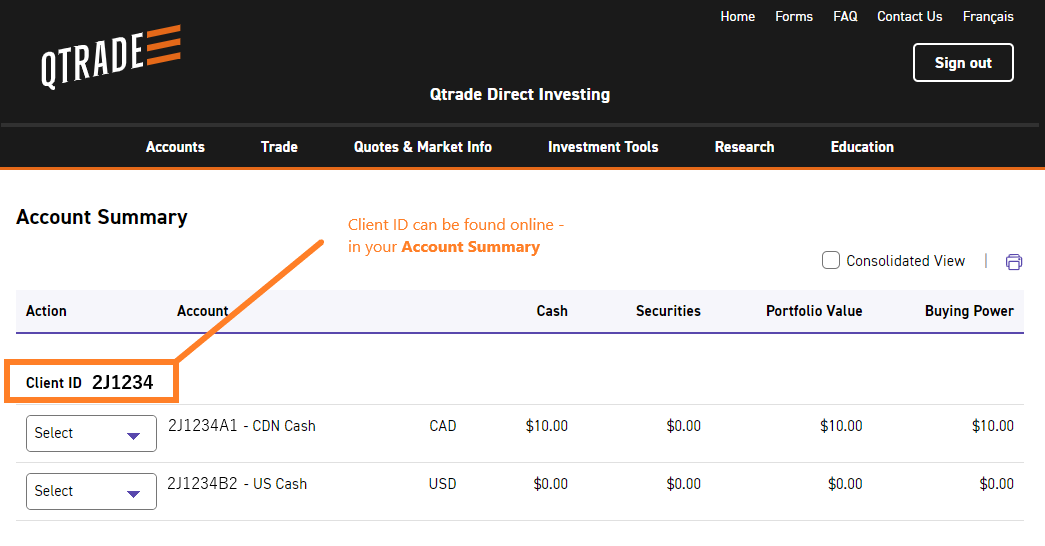
Task: Open the Accounts menu
Action: click(175, 147)
